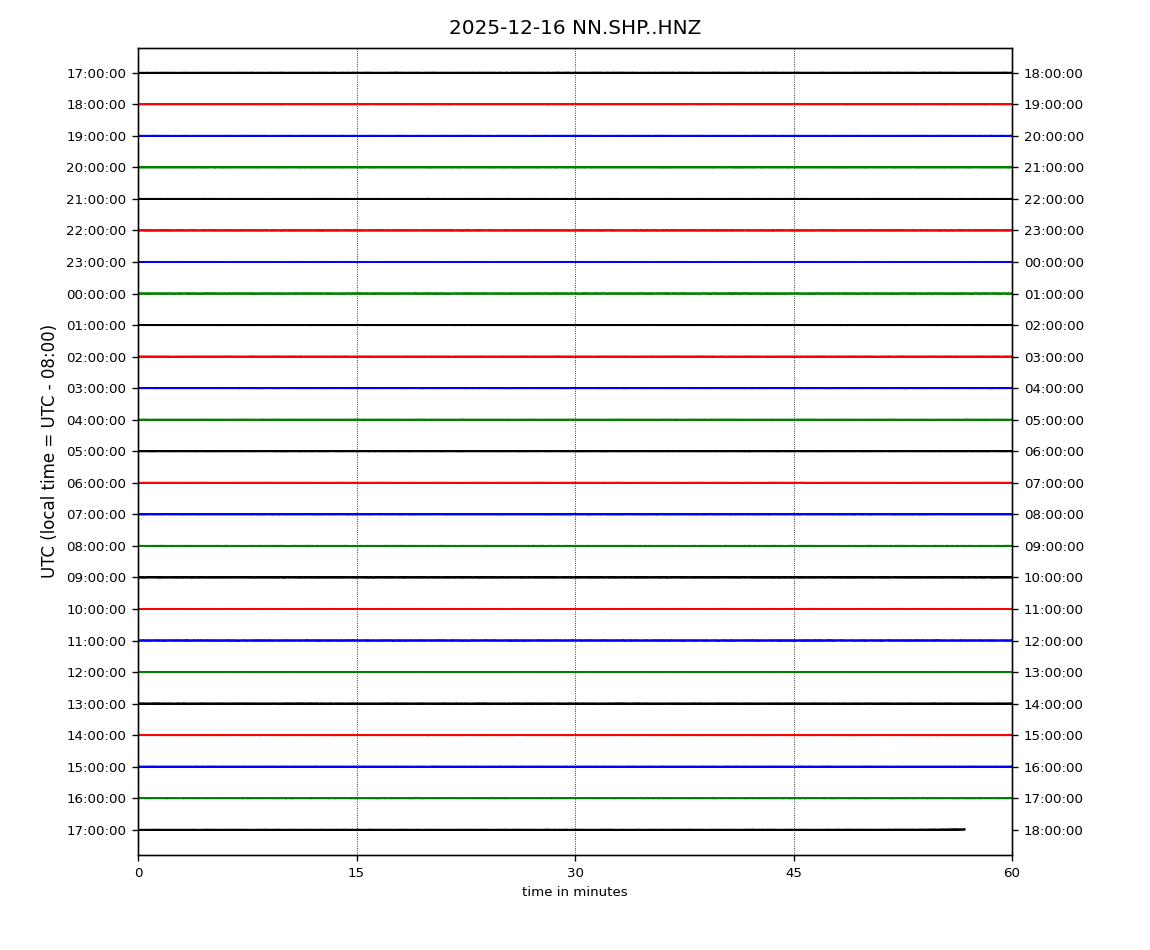
Task: Click the right-axis 03:00:00 time label
Action: (1053, 357)
